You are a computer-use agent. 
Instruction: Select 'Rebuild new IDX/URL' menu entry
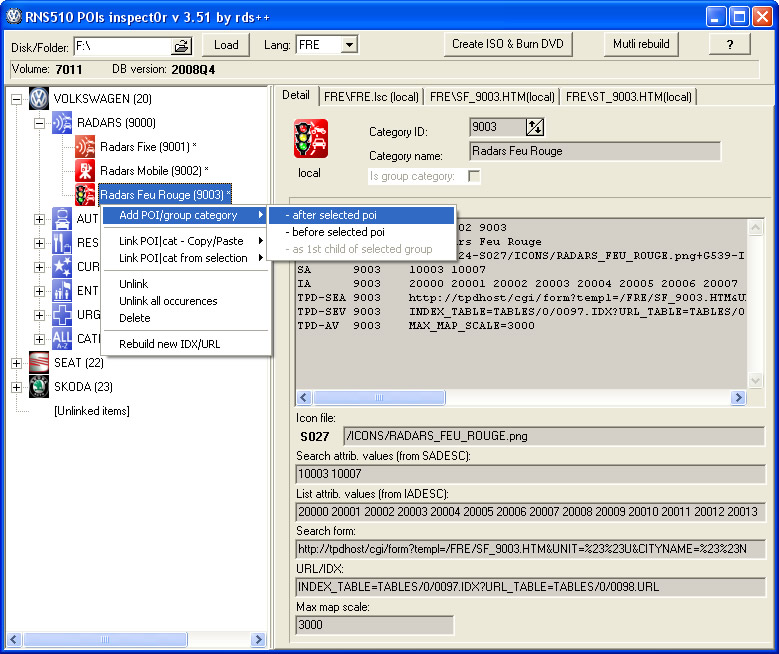[x=169, y=344]
